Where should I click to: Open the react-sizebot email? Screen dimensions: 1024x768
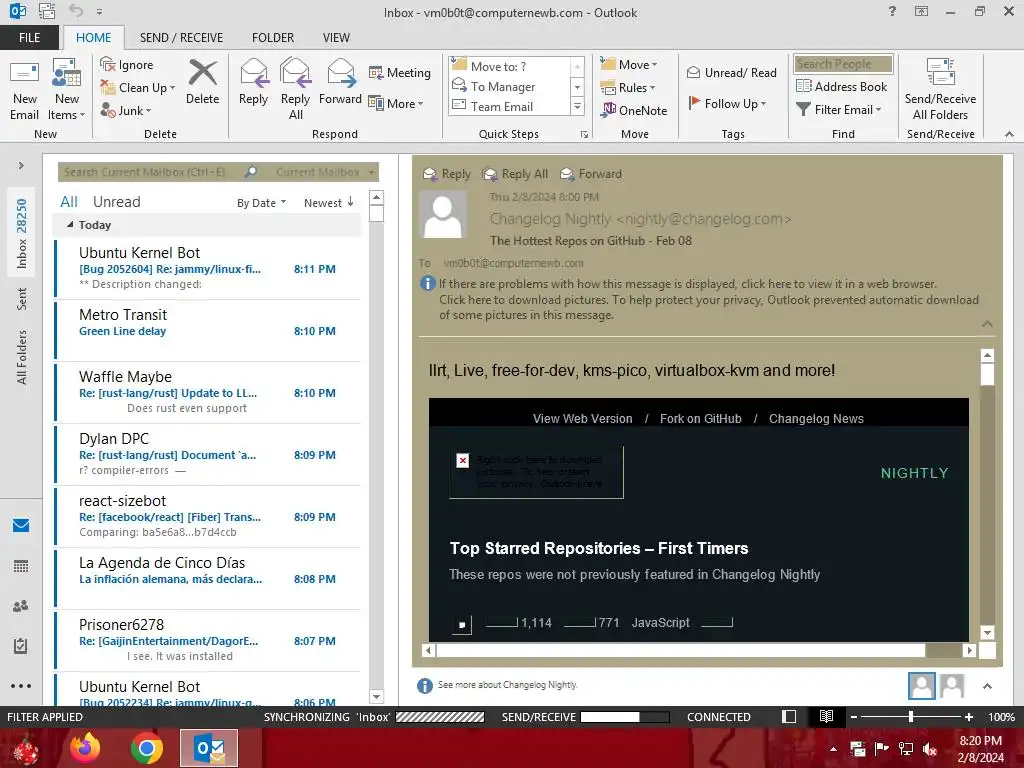[208, 517]
